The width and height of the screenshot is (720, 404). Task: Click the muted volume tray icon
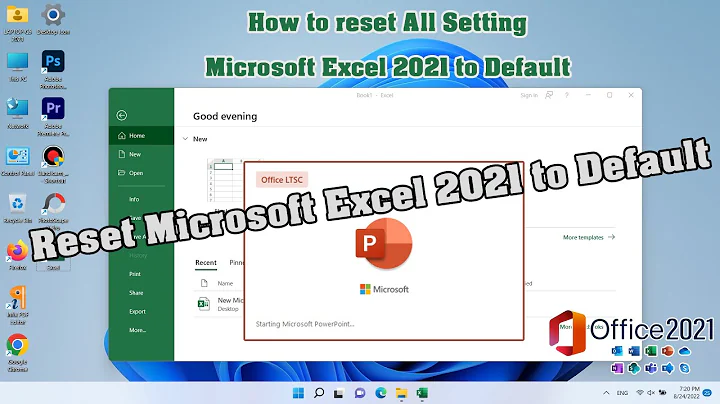click(x=651, y=393)
